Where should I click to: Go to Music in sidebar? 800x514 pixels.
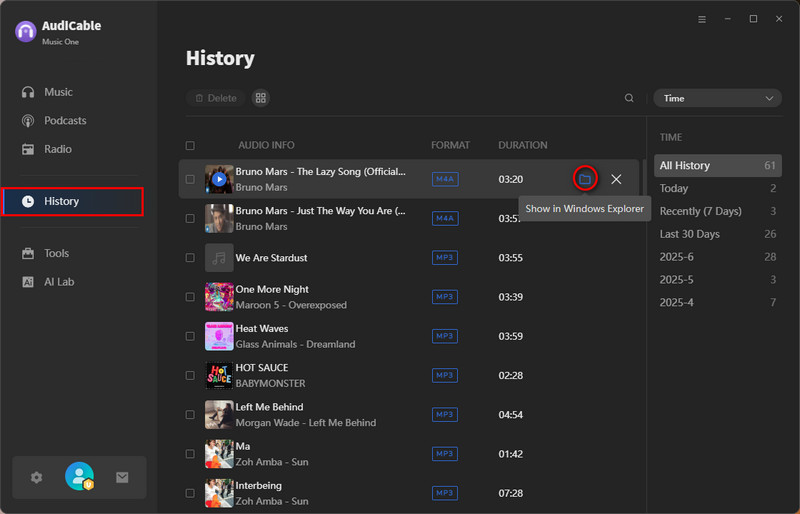[x=58, y=92]
